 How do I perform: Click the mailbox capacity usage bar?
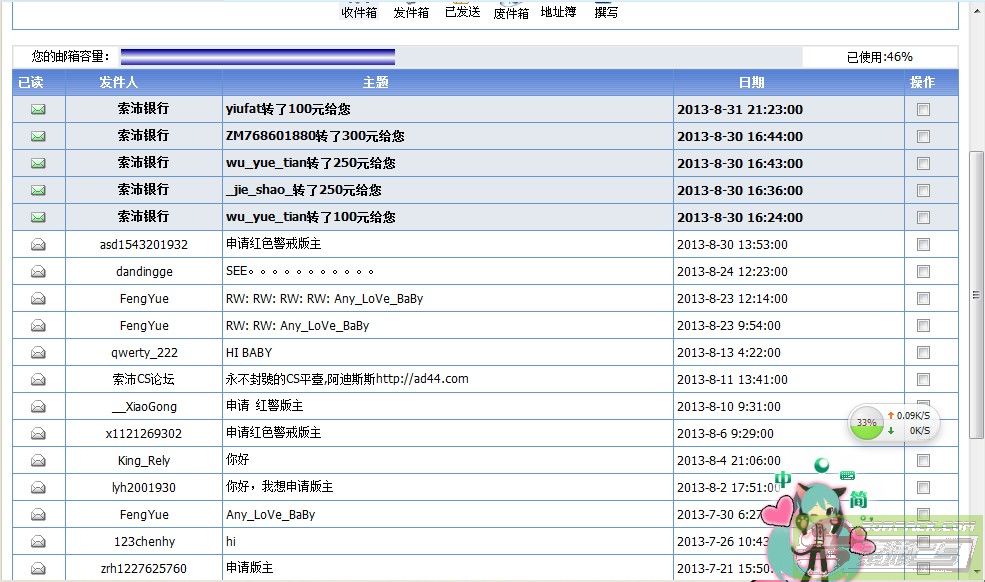pyautogui.click(x=258, y=56)
